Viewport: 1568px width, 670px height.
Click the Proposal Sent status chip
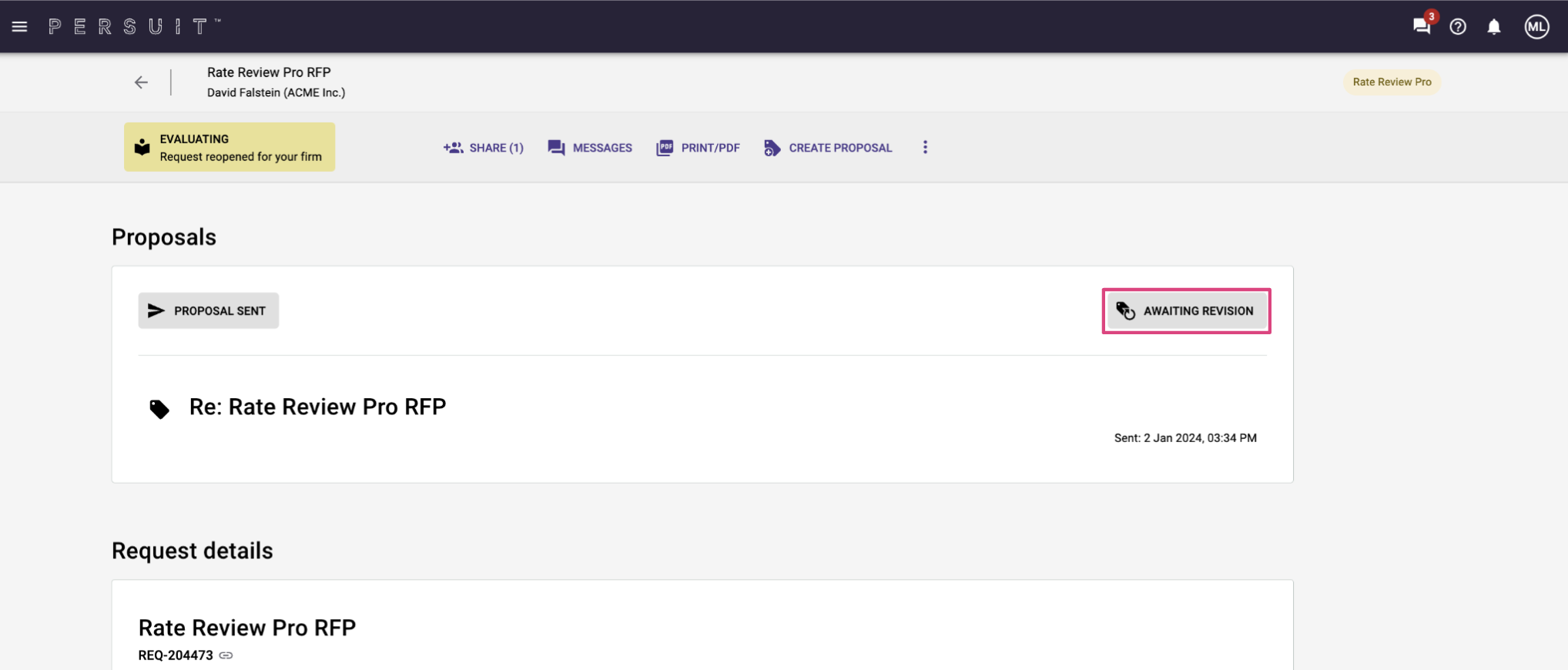point(209,310)
